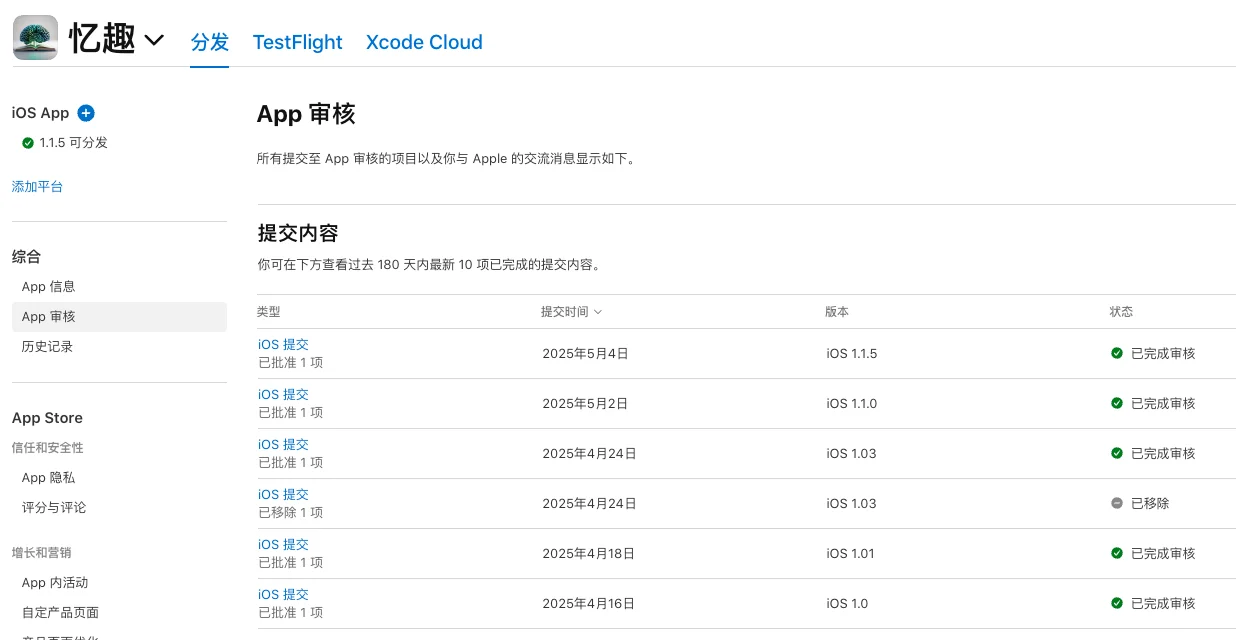Open the newest iOS 提交 link dated 2025年5月4日

(x=283, y=344)
